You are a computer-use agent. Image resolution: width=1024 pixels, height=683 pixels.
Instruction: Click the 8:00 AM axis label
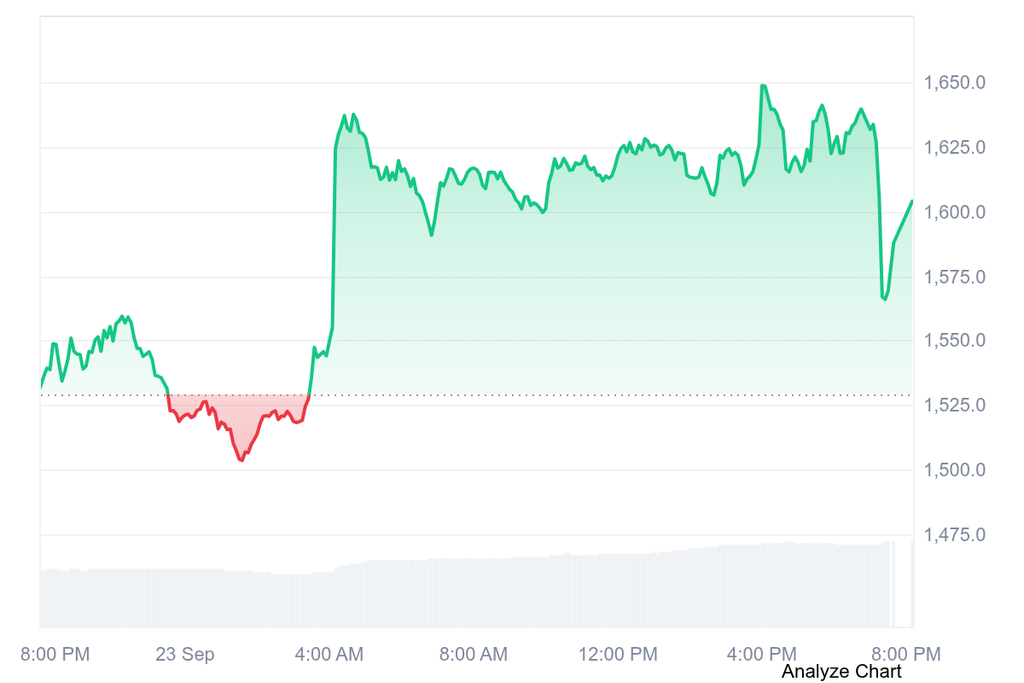473,654
